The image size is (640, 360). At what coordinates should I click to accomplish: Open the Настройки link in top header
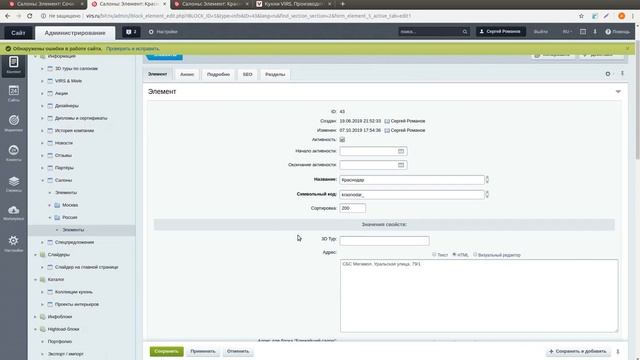pyautogui.click(x=163, y=32)
